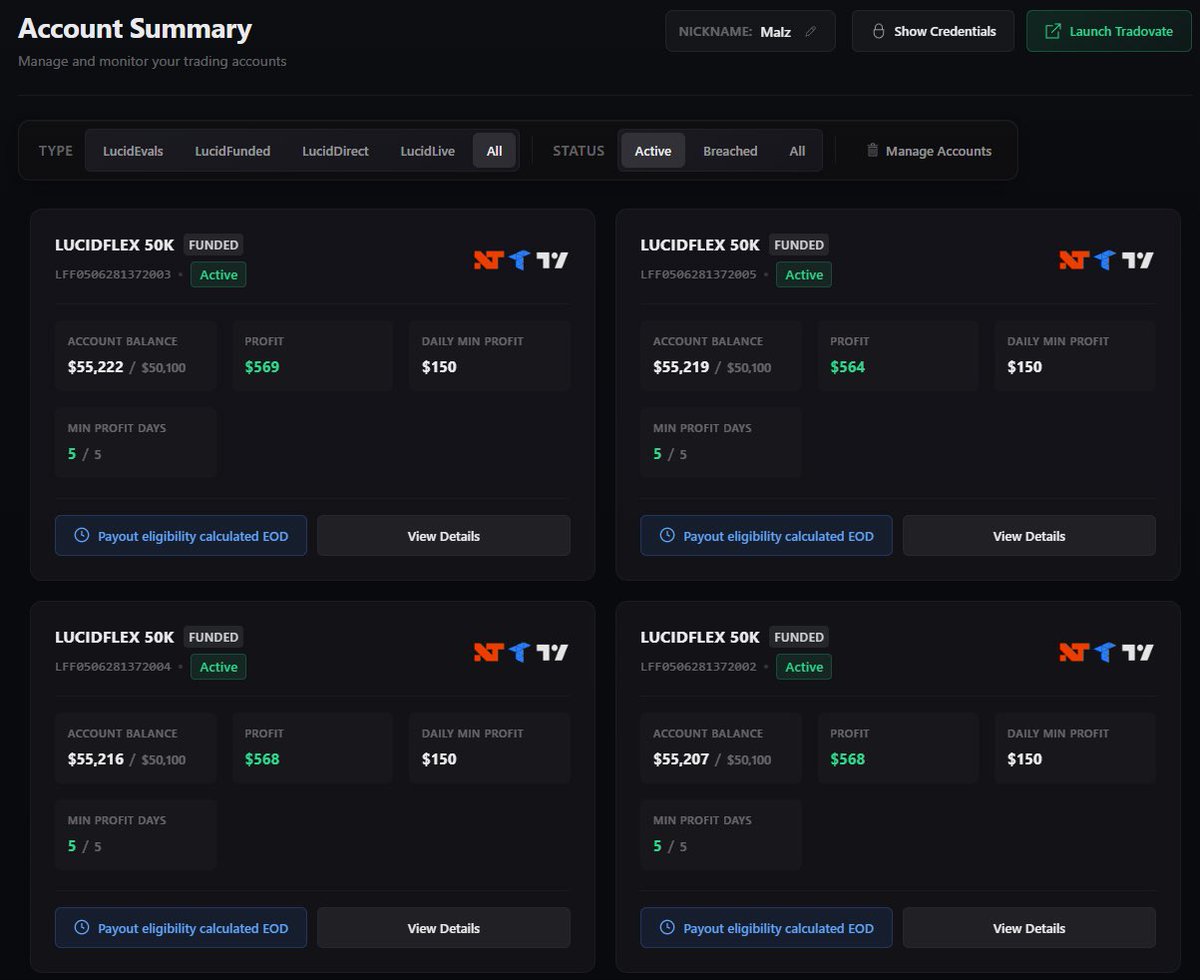View Details for account LFF0506281372005
This screenshot has height=980, width=1200.
pyautogui.click(x=1029, y=536)
